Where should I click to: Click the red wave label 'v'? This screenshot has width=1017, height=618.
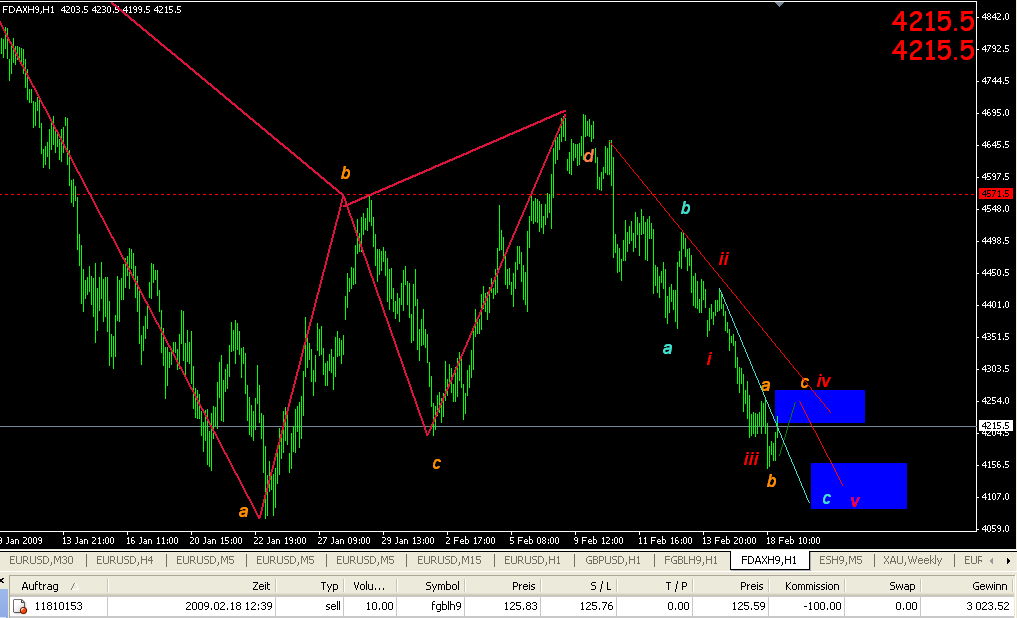[855, 501]
